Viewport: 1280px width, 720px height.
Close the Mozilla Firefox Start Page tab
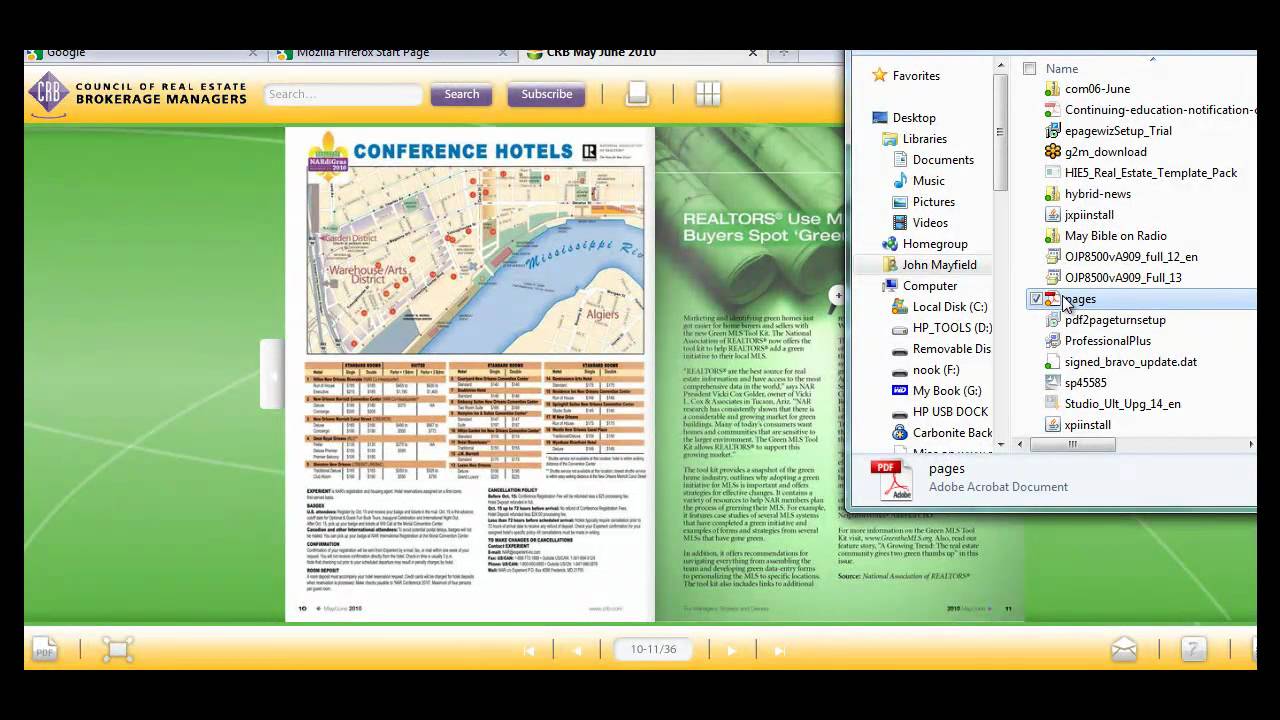(x=502, y=53)
